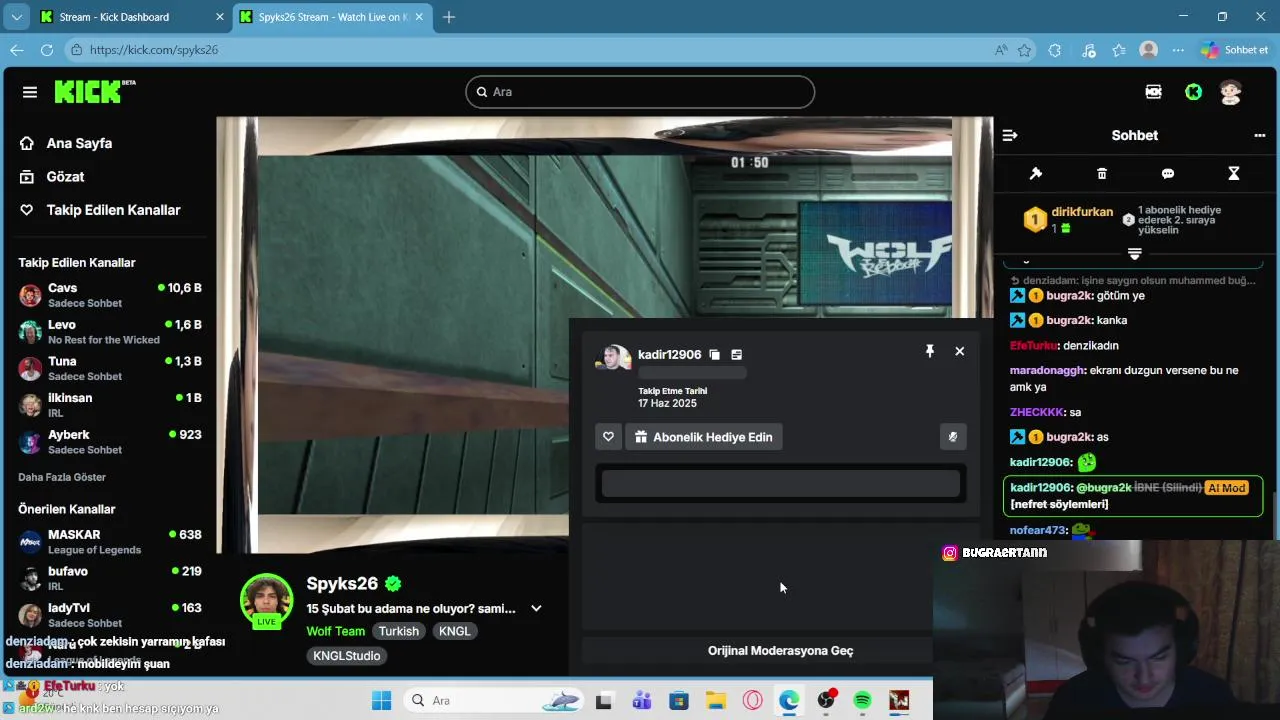Open the moderation hammer tool in chat

1036,173
